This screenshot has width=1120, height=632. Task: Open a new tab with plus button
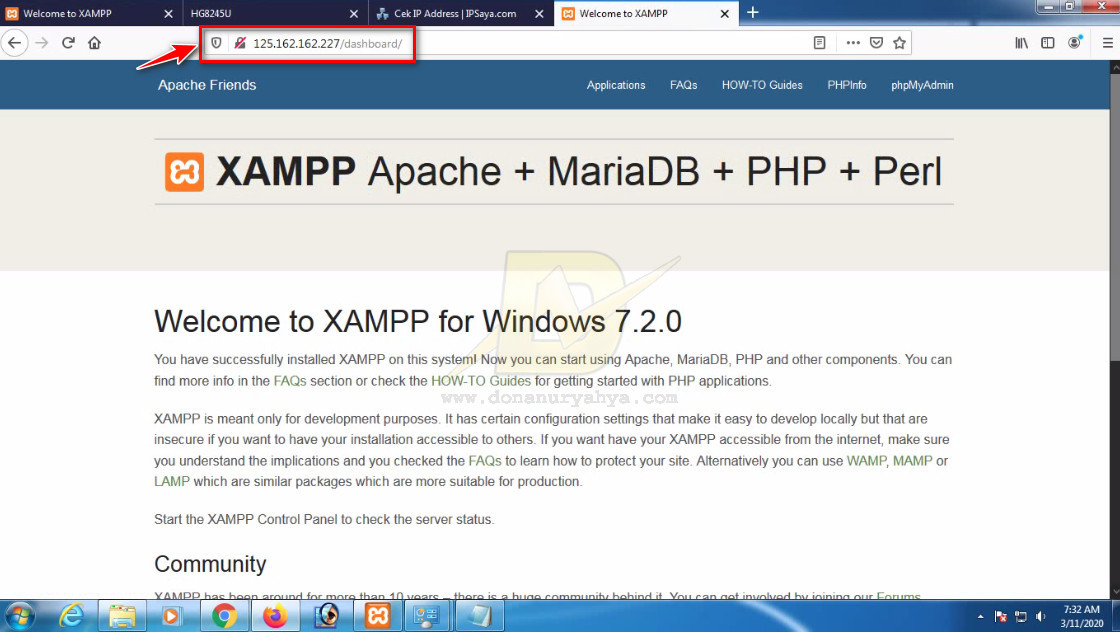tap(753, 13)
